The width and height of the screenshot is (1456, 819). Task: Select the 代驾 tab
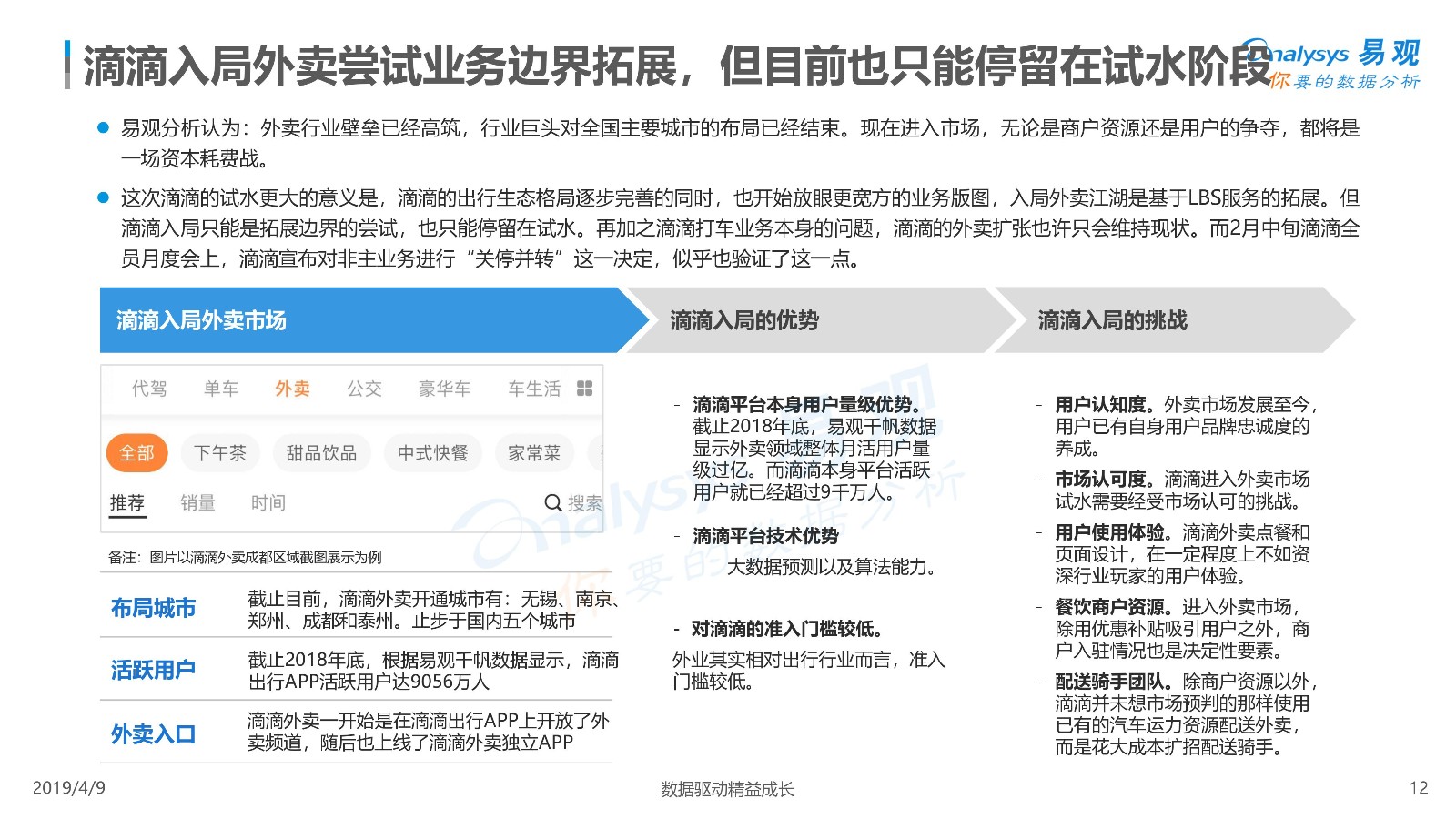click(x=149, y=389)
